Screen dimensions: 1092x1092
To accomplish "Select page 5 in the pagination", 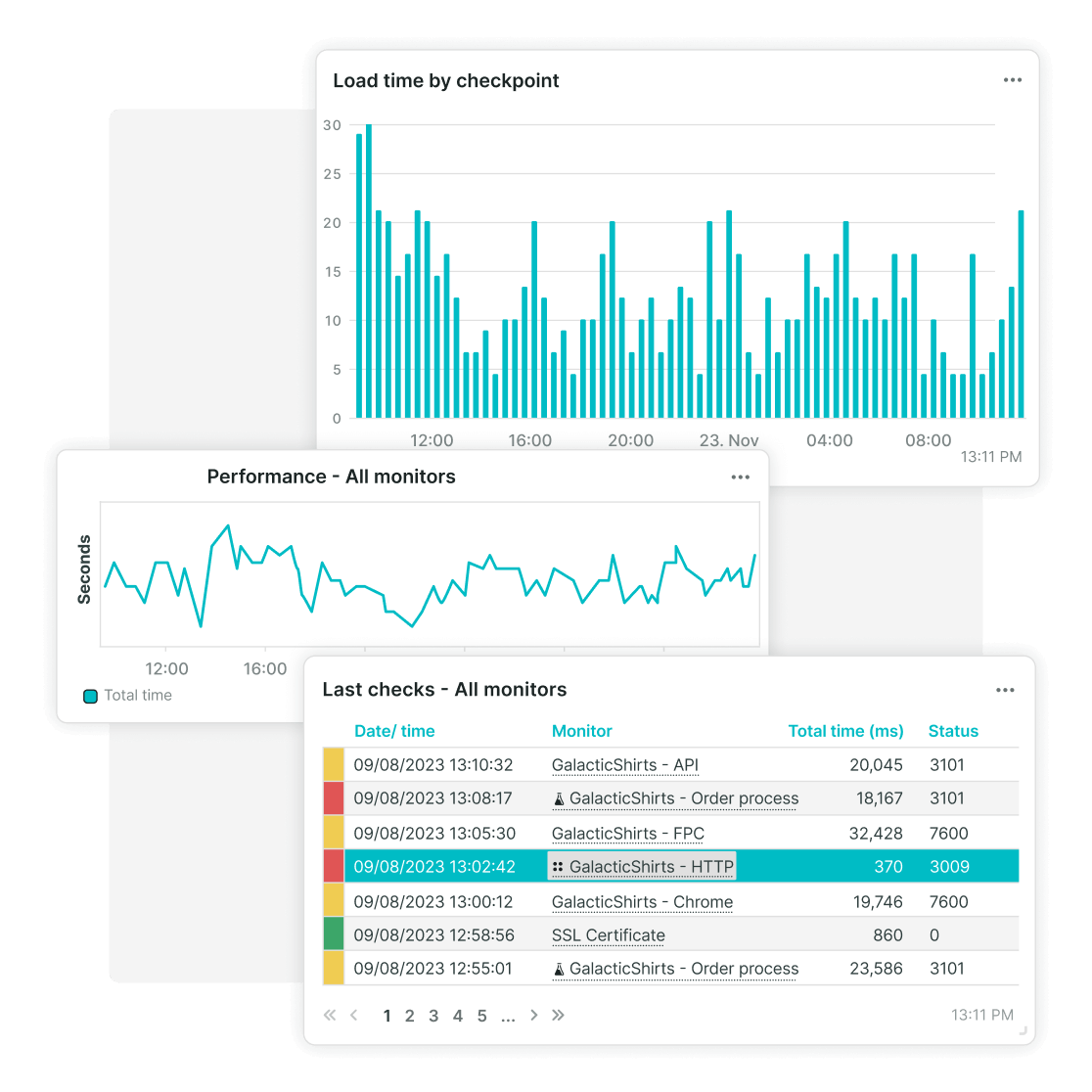I will coord(481,1016).
